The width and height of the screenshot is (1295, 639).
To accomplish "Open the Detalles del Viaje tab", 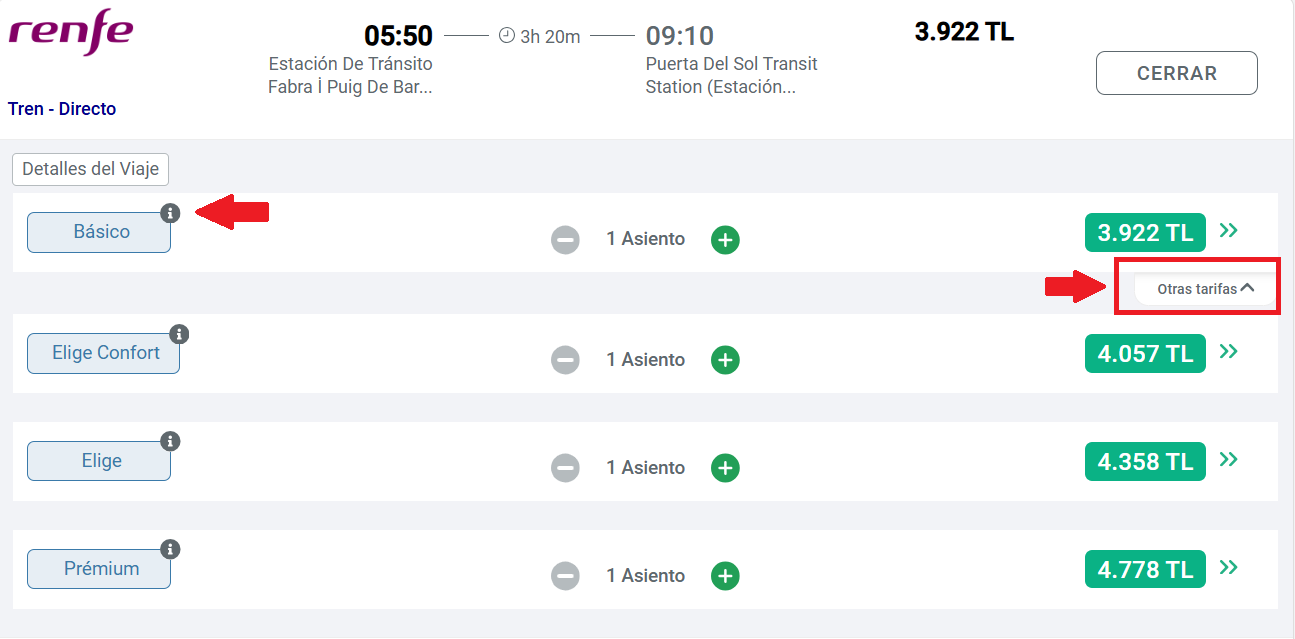I will point(91,169).
